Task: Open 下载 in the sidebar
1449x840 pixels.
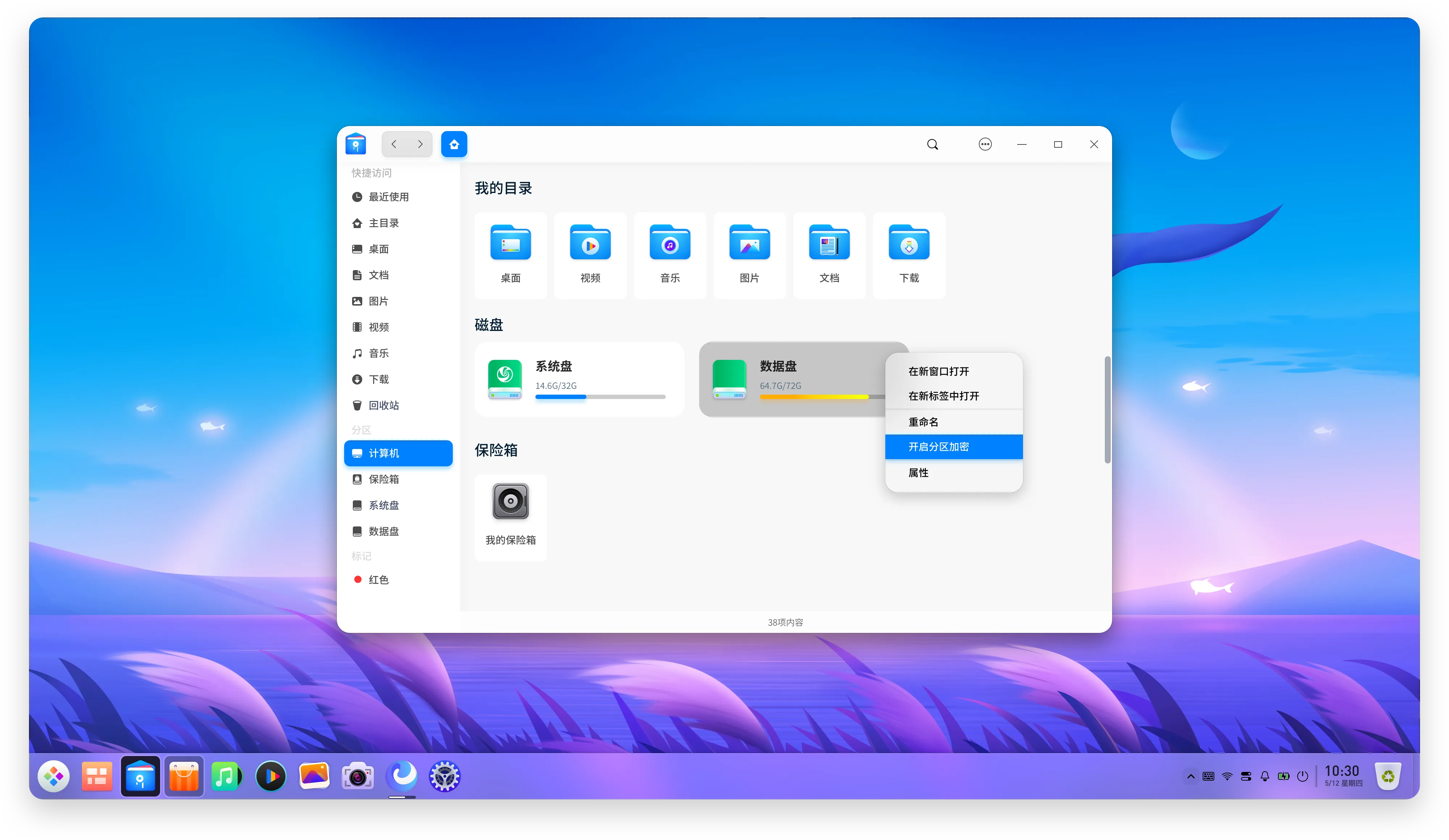Action: click(398, 379)
